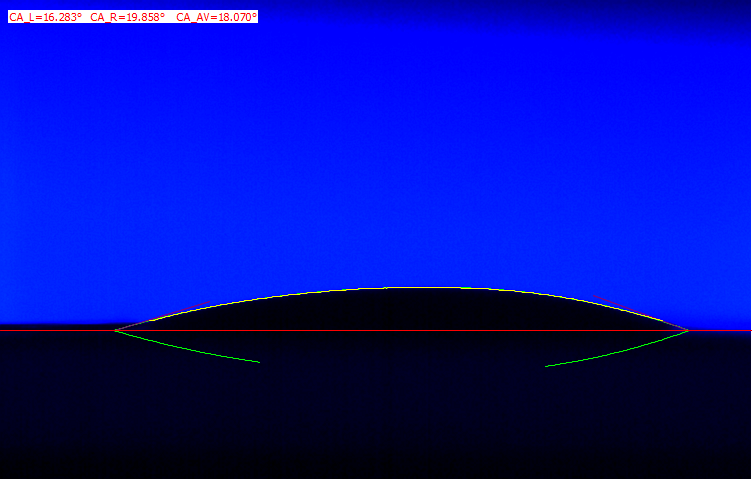Image resolution: width=752 pixels, height=480 pixels.
Task: Select the droplet's right contact point
Action: pyautogui.click(x=688, y=330)
